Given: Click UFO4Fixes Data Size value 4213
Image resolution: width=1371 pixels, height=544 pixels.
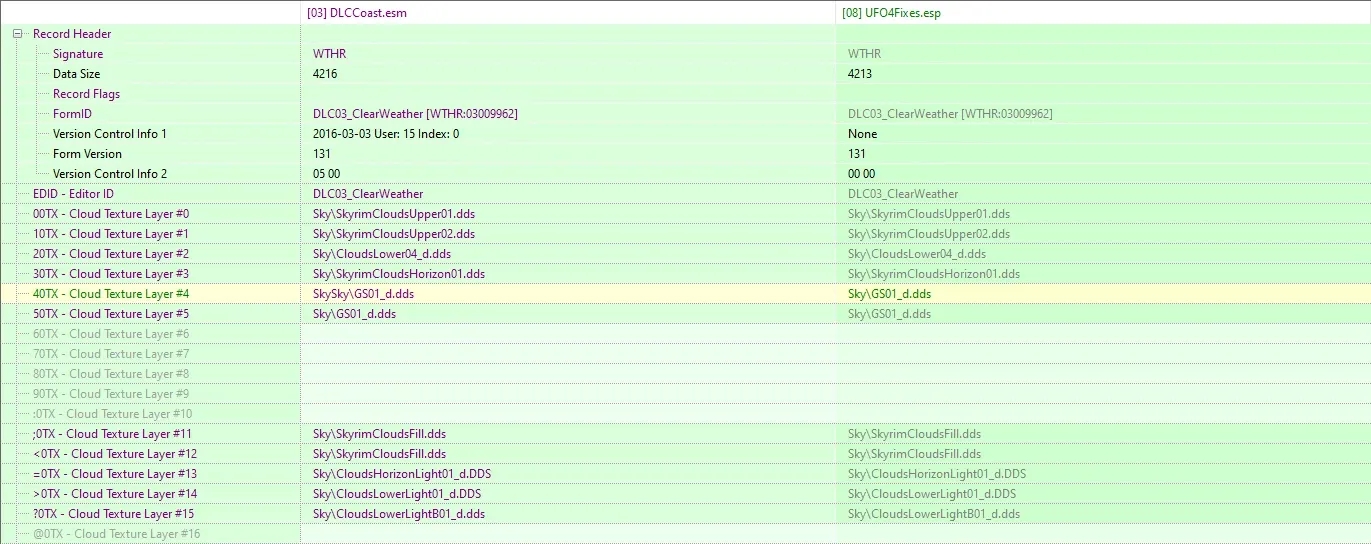Looking at the screenshot, I should (860, 74).
